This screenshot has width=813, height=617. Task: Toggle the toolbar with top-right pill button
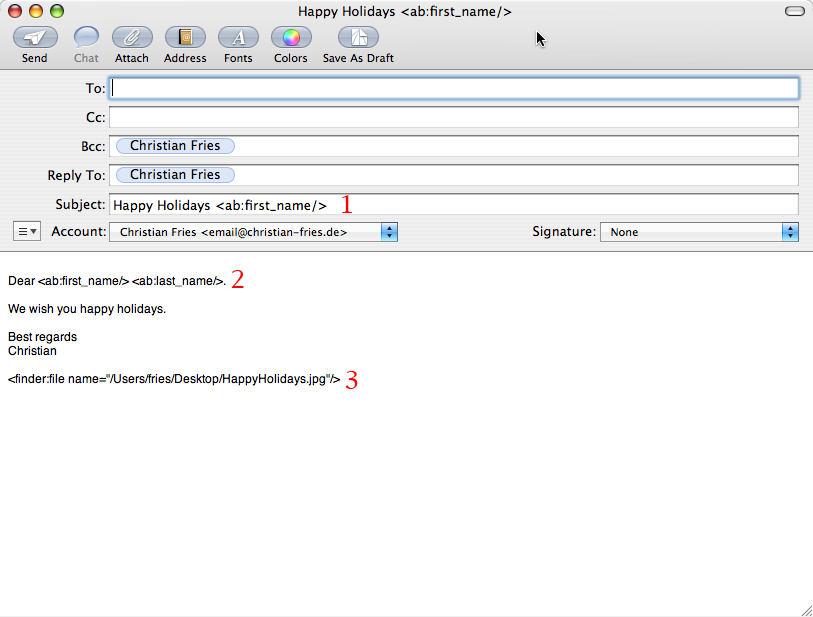[794, 11]
